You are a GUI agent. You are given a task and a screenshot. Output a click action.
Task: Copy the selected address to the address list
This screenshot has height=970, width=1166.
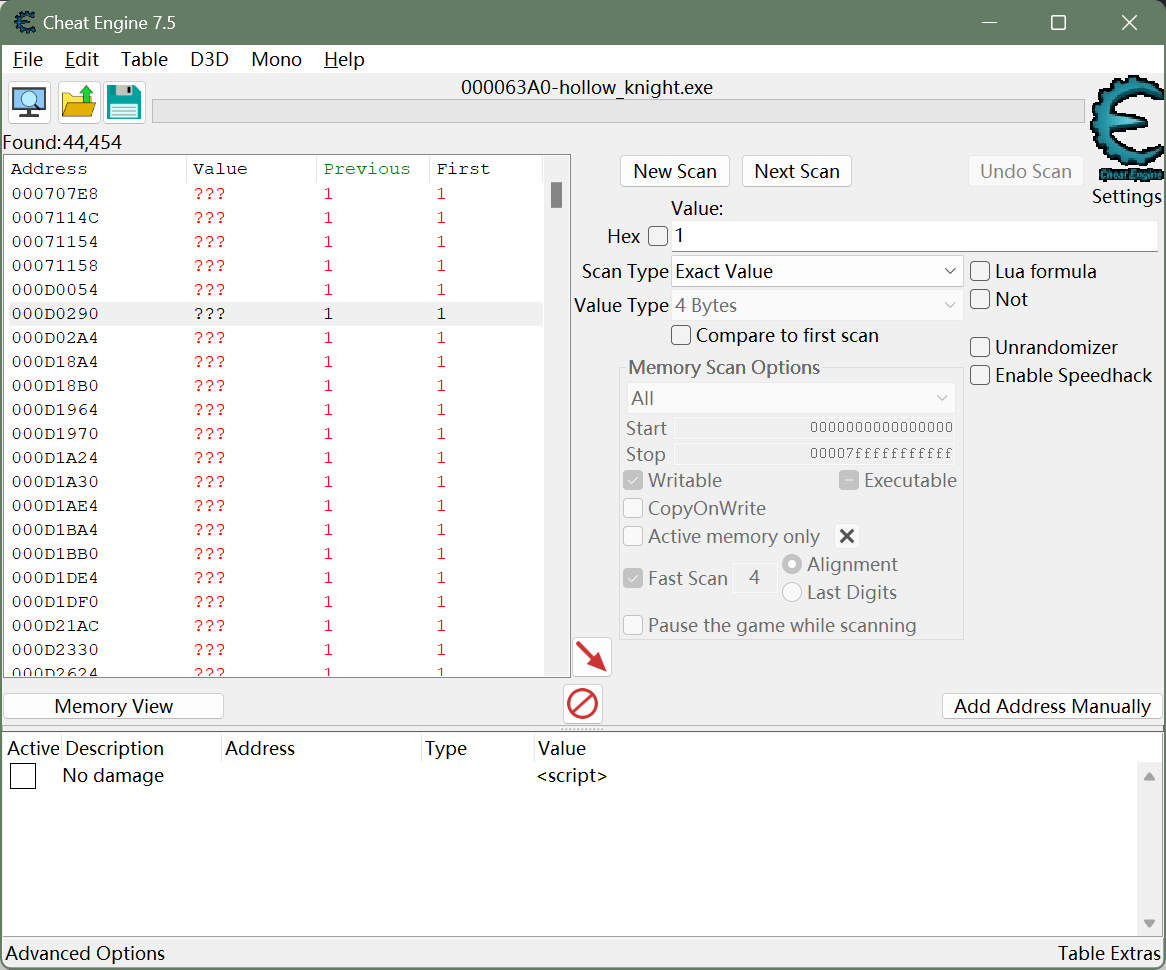coord(591,656)
